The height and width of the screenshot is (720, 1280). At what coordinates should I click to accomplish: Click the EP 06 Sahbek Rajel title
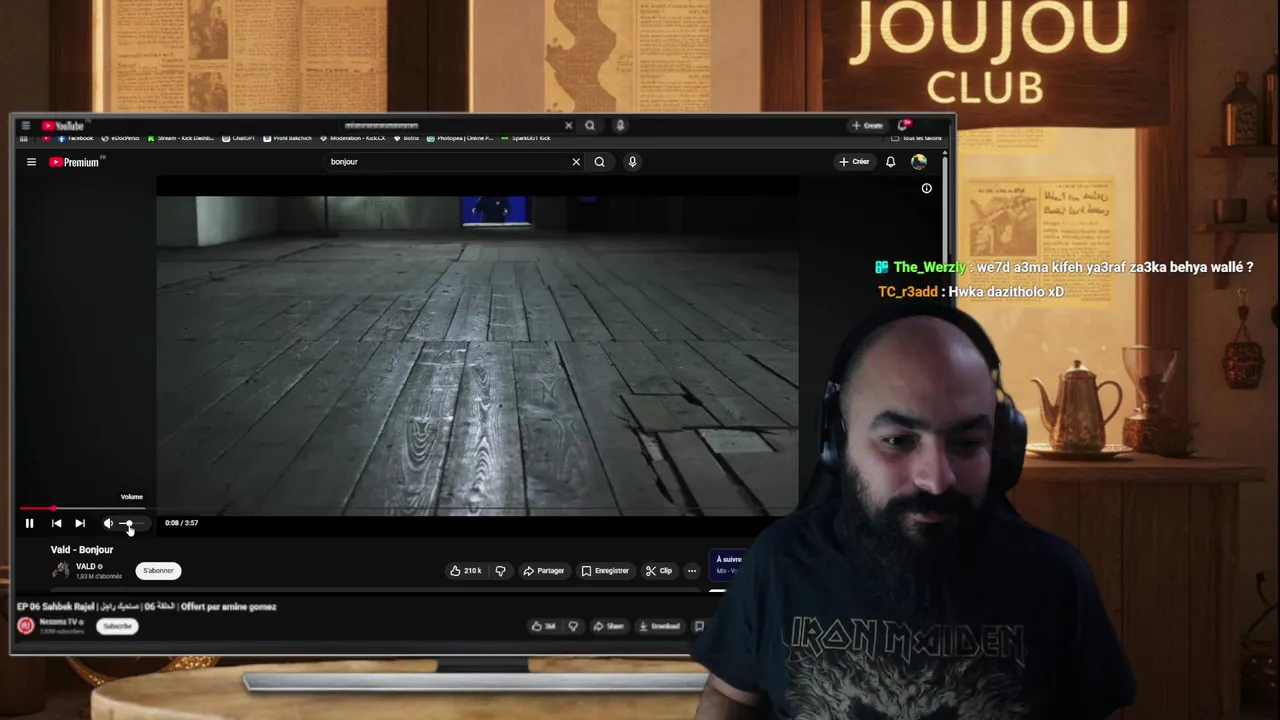147,606
